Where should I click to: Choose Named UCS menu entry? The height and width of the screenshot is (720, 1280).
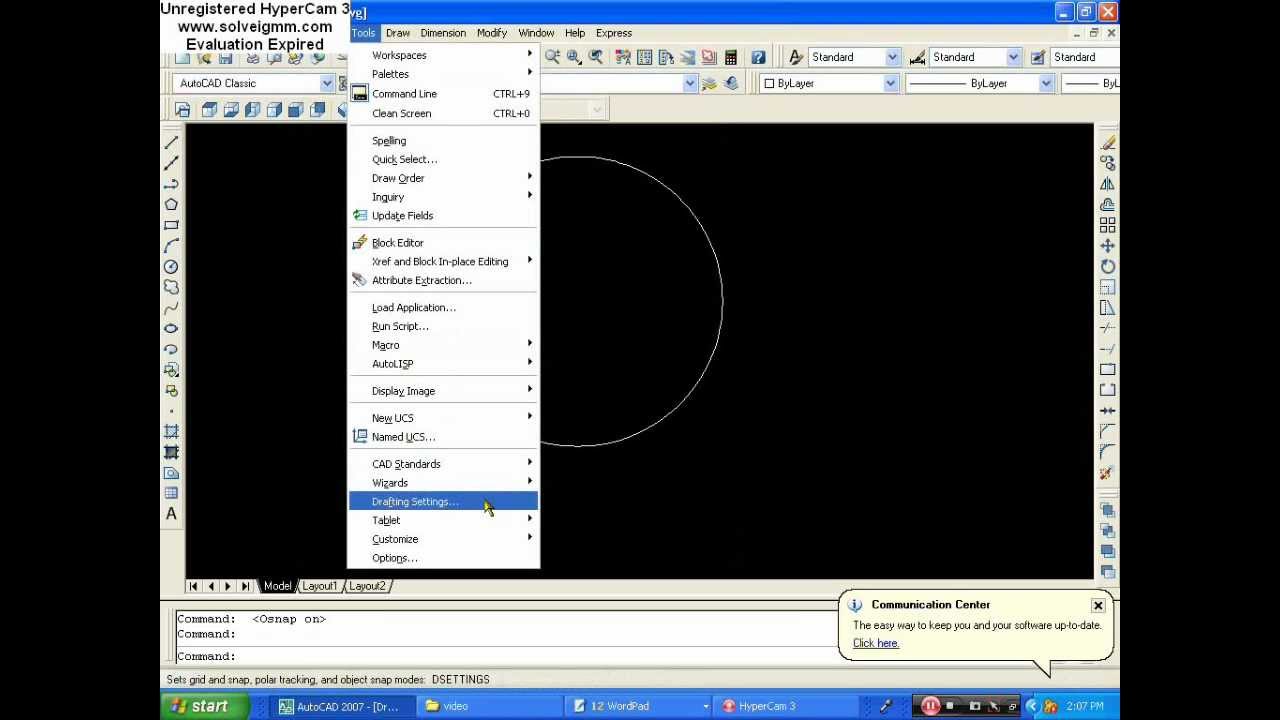[x=443, y=437]
